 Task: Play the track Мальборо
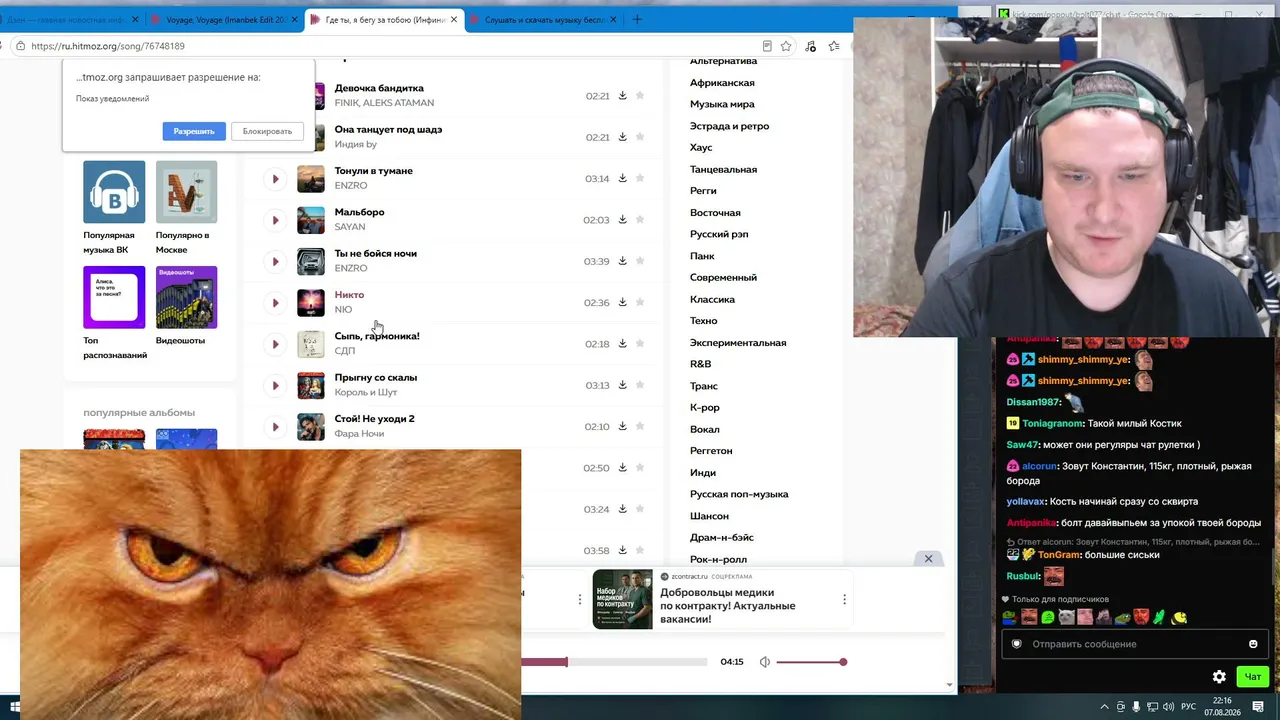pos(275,220)
